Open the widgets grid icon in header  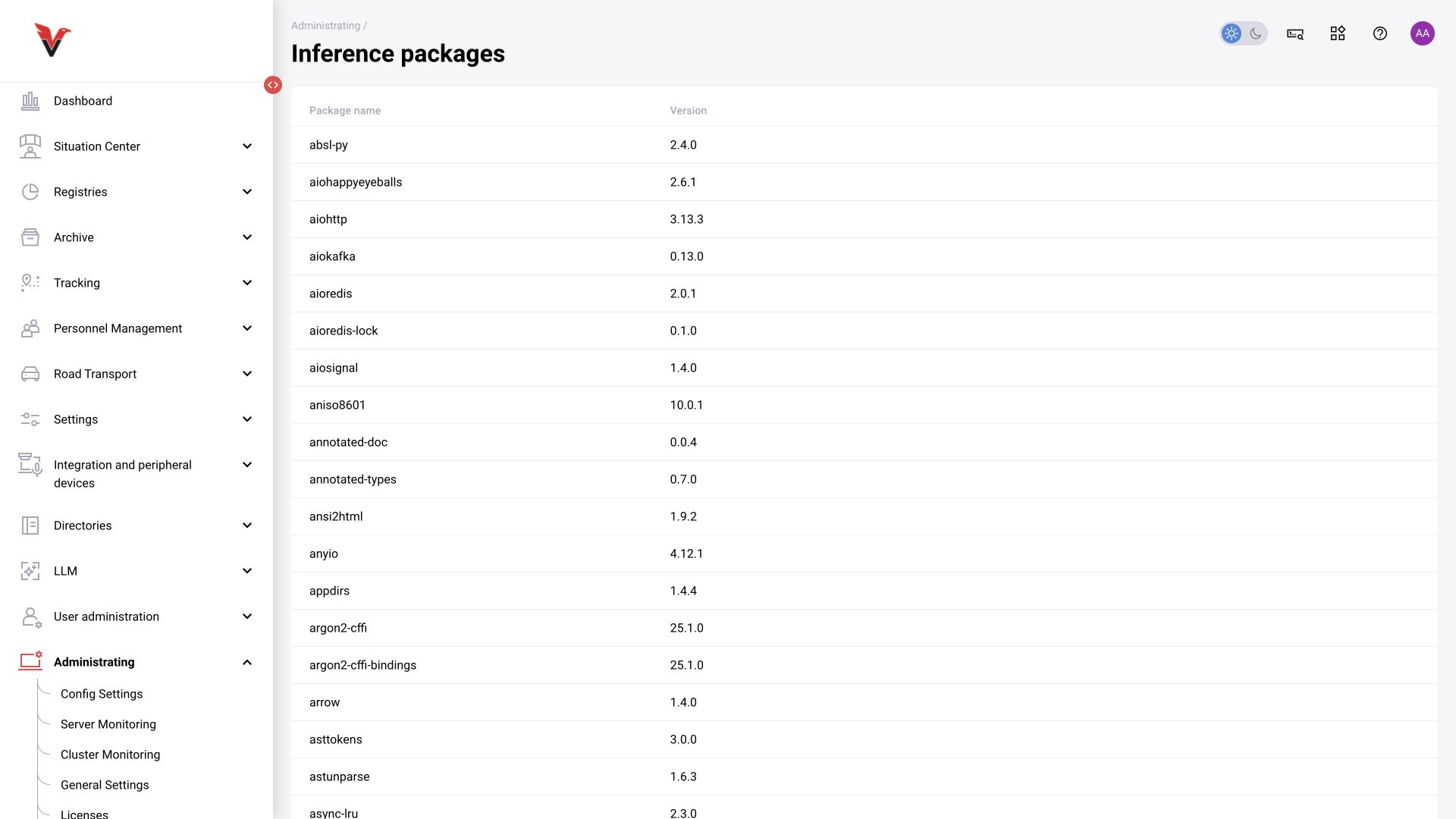[1338, 33]
